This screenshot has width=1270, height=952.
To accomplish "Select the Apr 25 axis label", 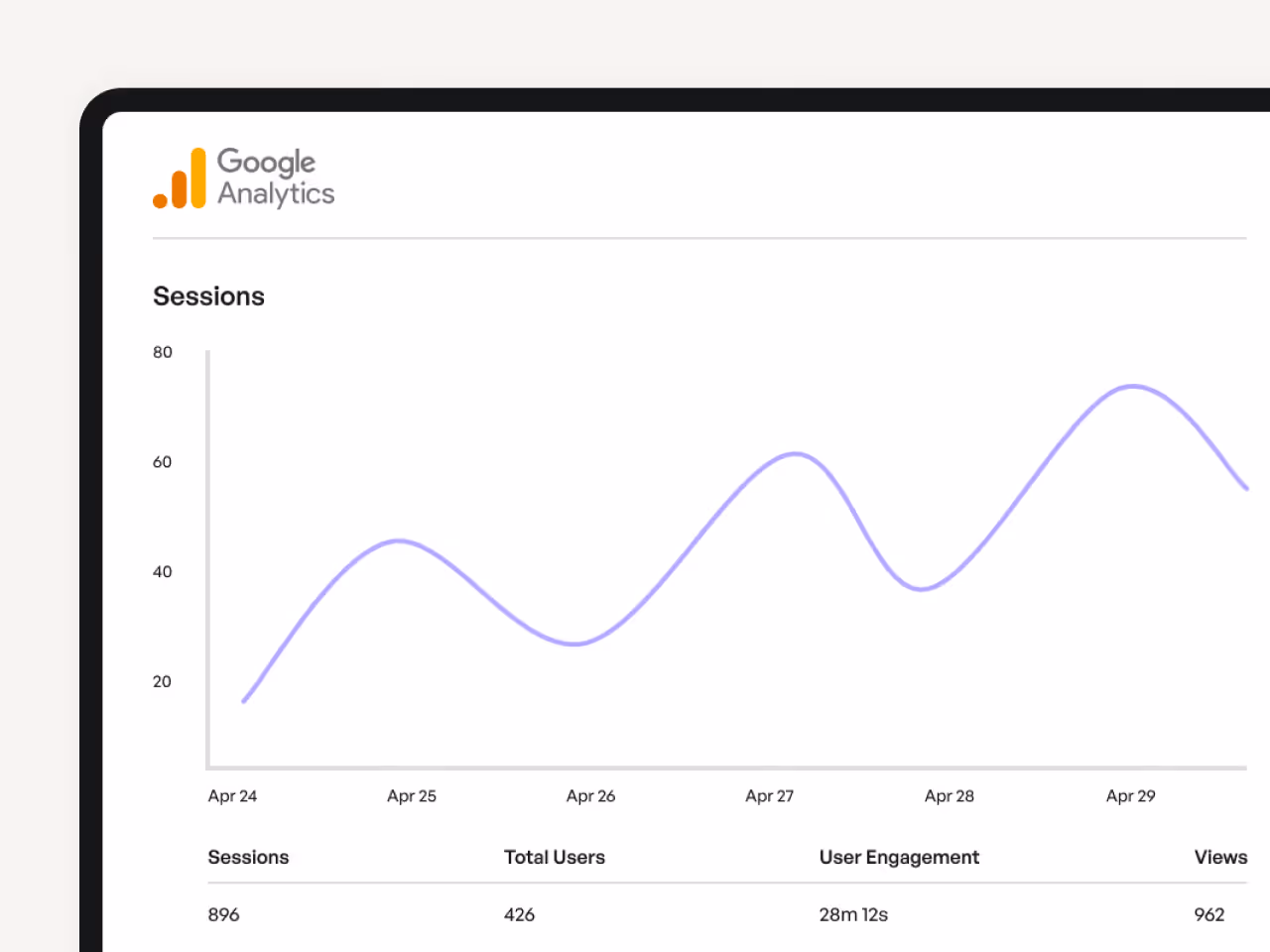I will click(411, 795).
